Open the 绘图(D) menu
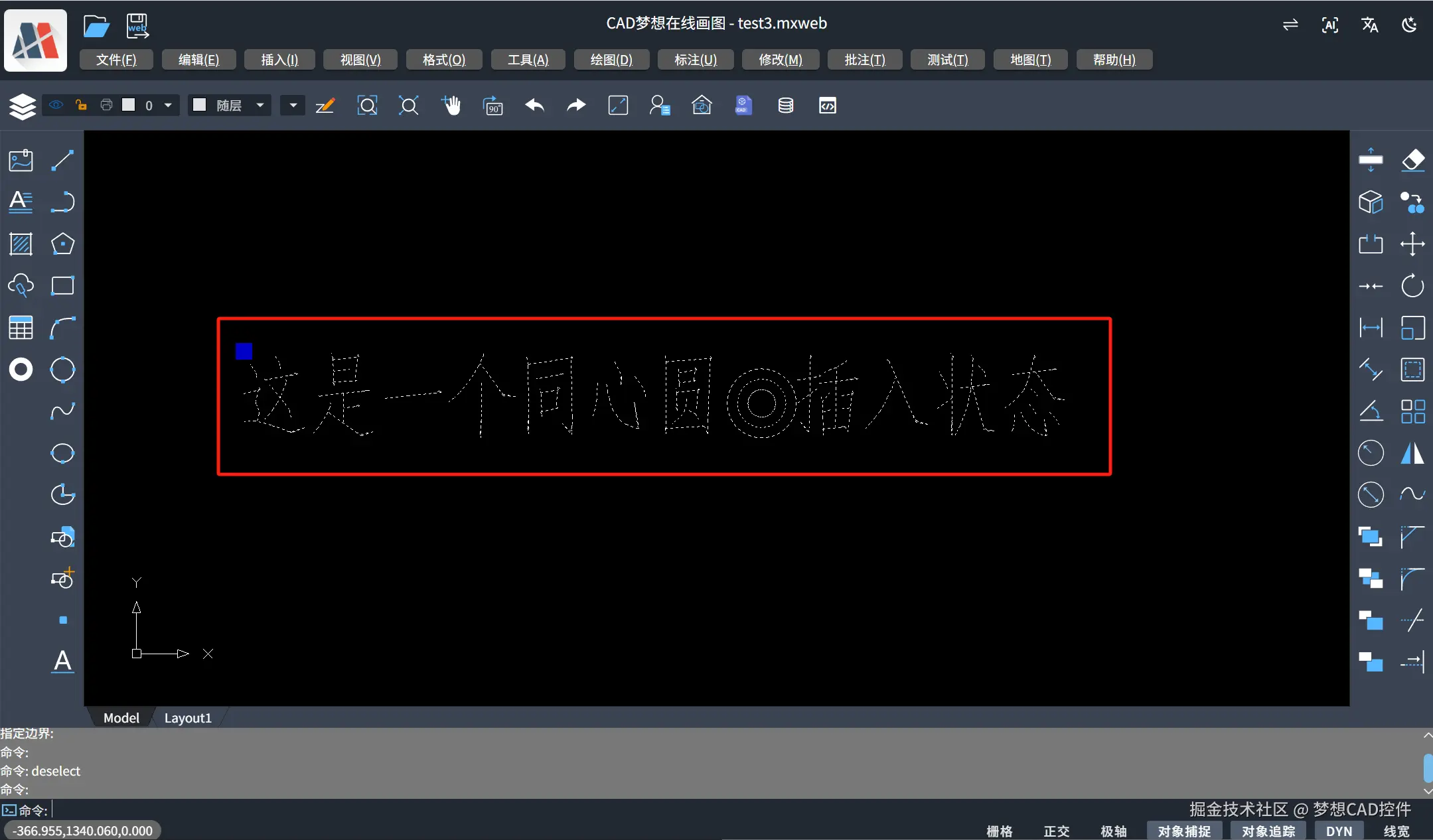This screenshot has width=1433, height=840. point(610,60)
